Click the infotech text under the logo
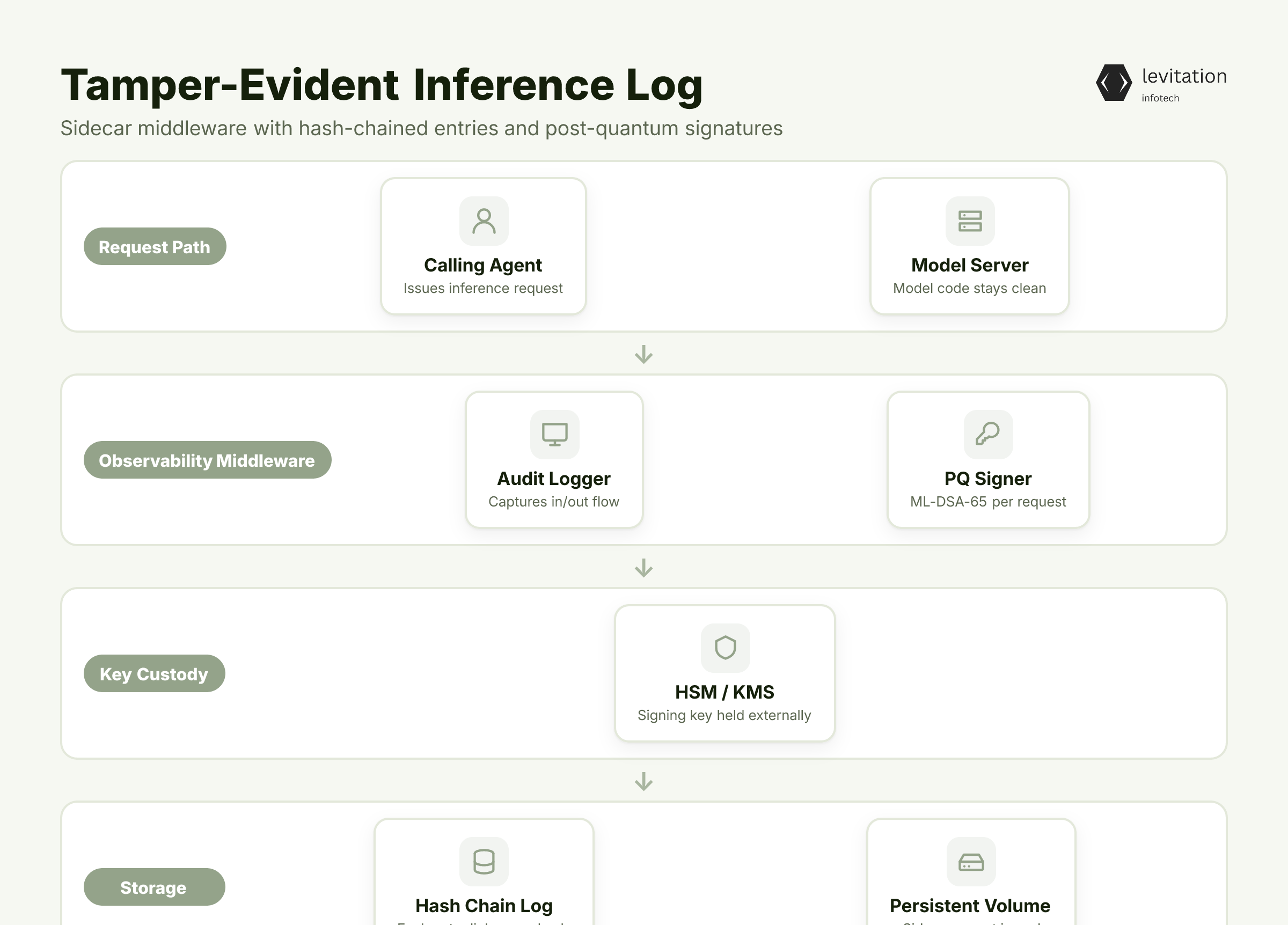The height and width of the screenshot is (925, 1288). point(1160,98)
